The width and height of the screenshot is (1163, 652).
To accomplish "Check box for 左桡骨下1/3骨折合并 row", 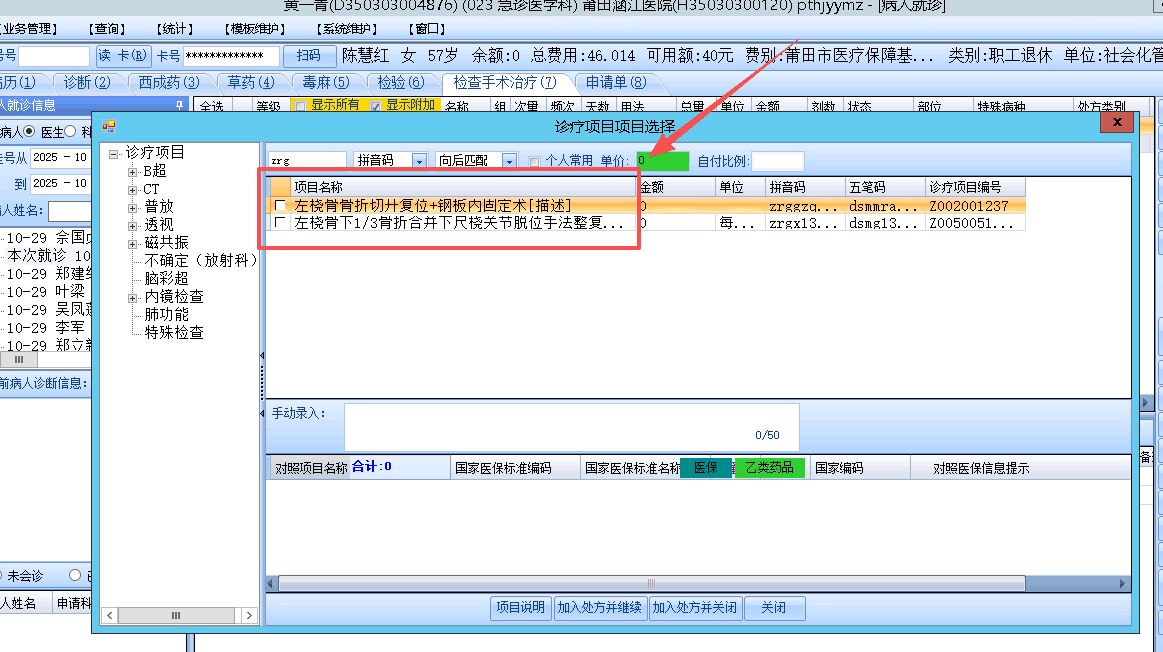I will (x=280, y=223).
